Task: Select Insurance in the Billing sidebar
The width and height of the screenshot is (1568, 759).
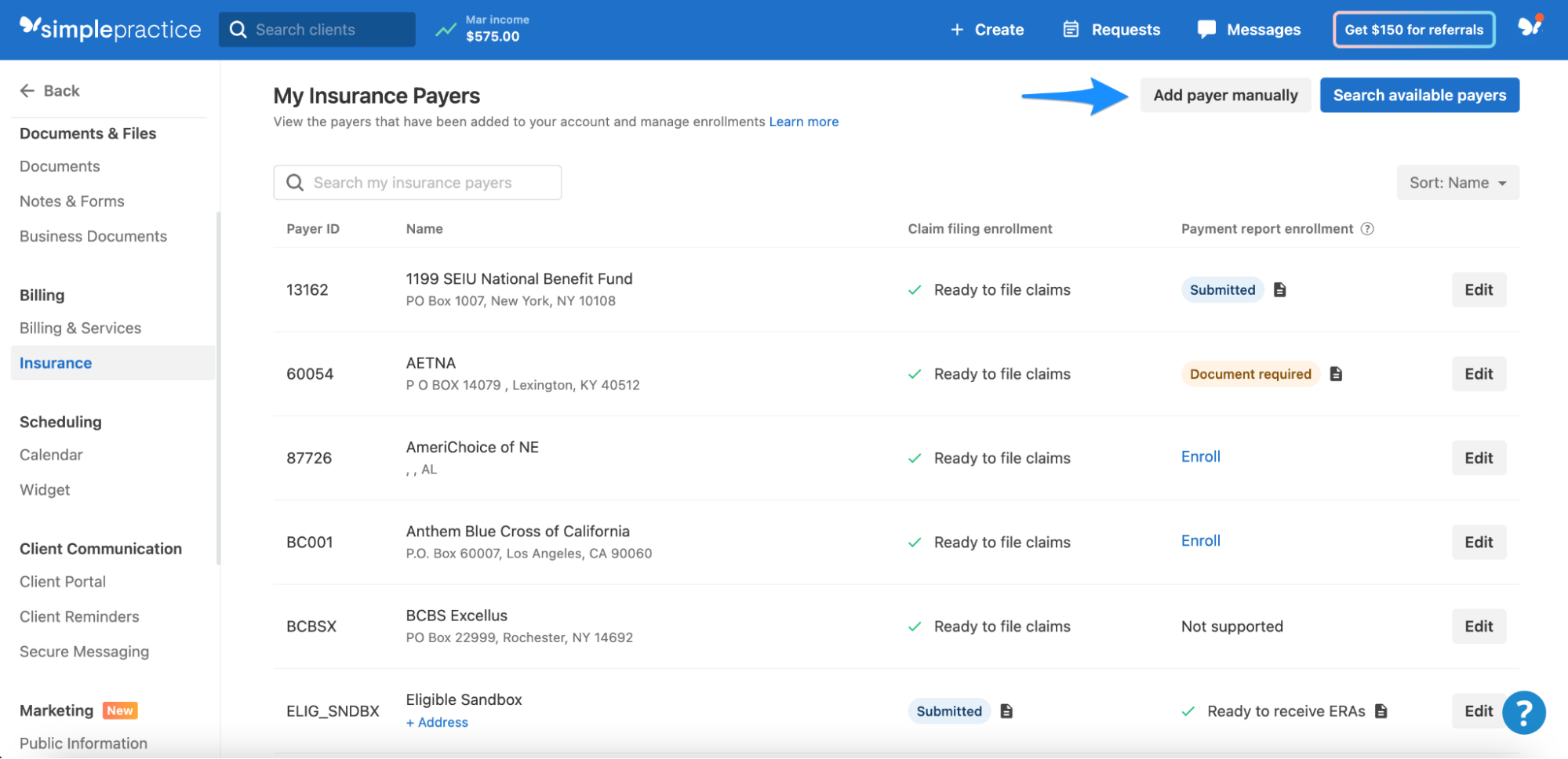Action: [x=55, y=362]
